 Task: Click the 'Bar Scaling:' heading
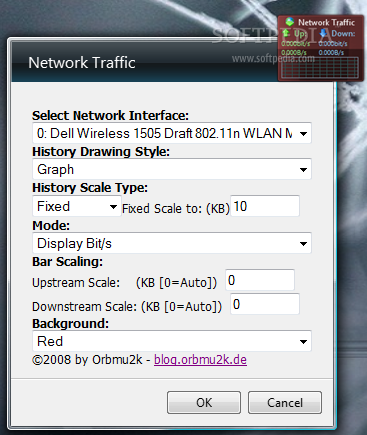[x=68, y=262]
